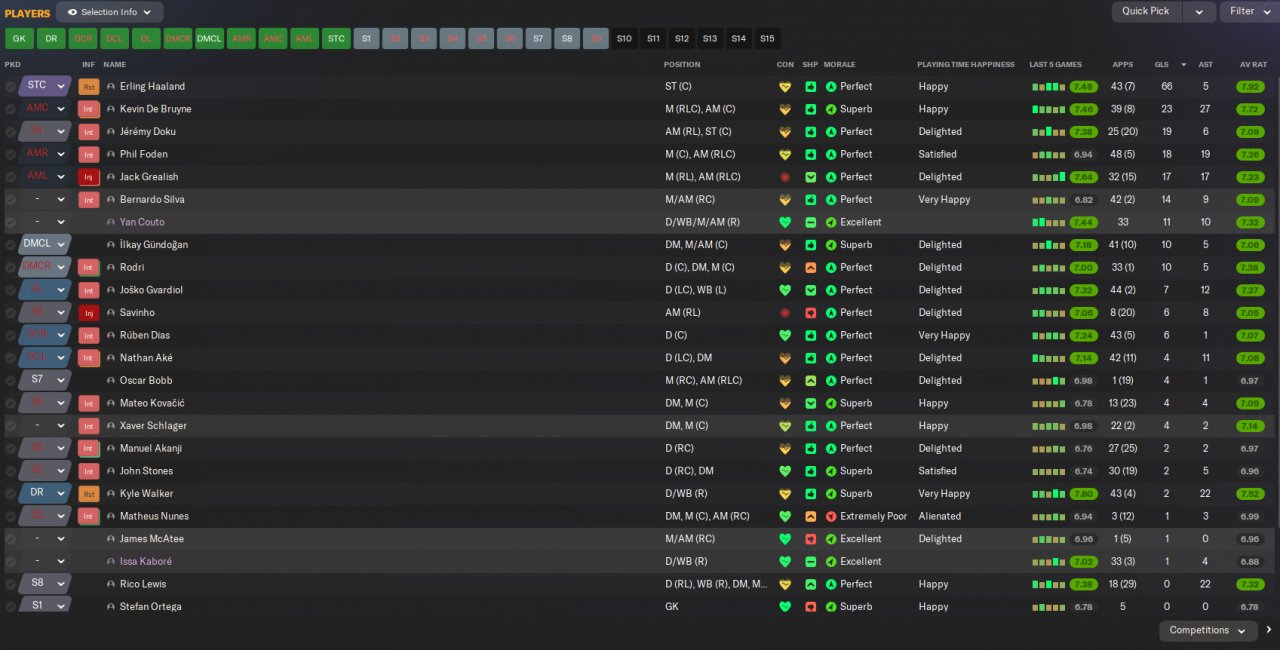Open Kyle Walker's DR position dropdown
Image resolution: width=1280 pixels, height=650 pixels.
point(45,493)
